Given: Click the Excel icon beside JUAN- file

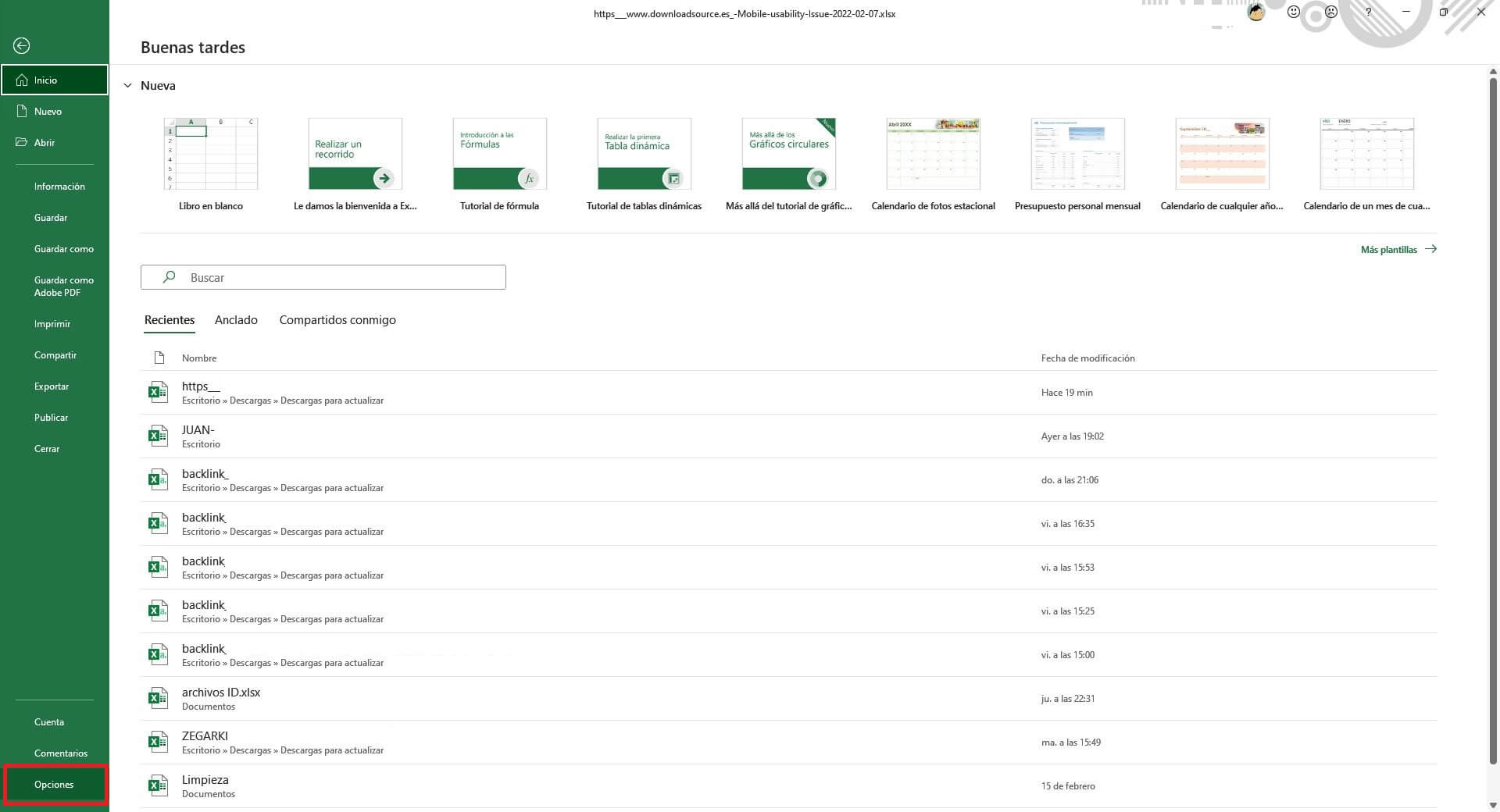Looking at the screenshot, I should tap(158, 436).
